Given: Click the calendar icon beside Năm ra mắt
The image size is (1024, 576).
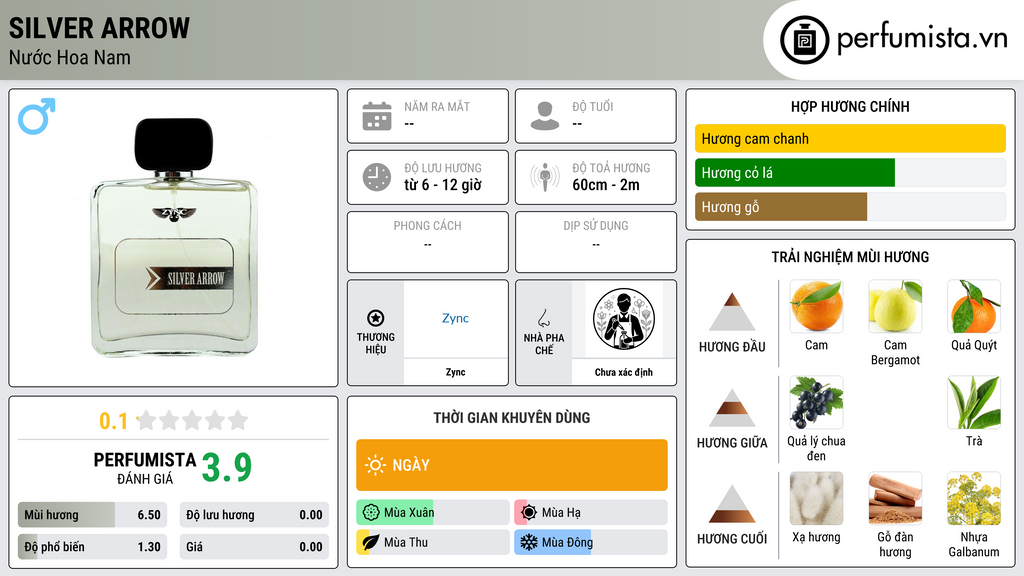Looking at the screenshot, I should point(377,116).
